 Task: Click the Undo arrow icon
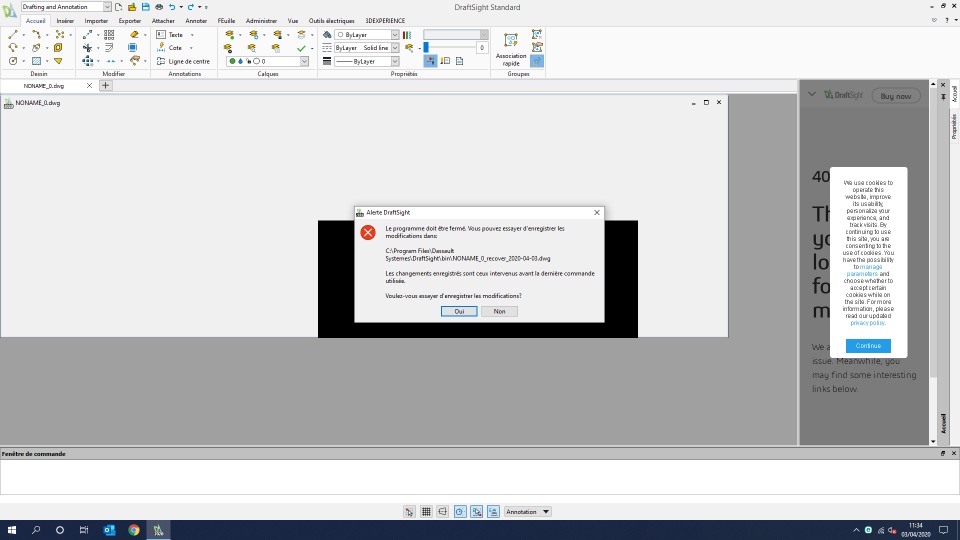click(172, 7)
